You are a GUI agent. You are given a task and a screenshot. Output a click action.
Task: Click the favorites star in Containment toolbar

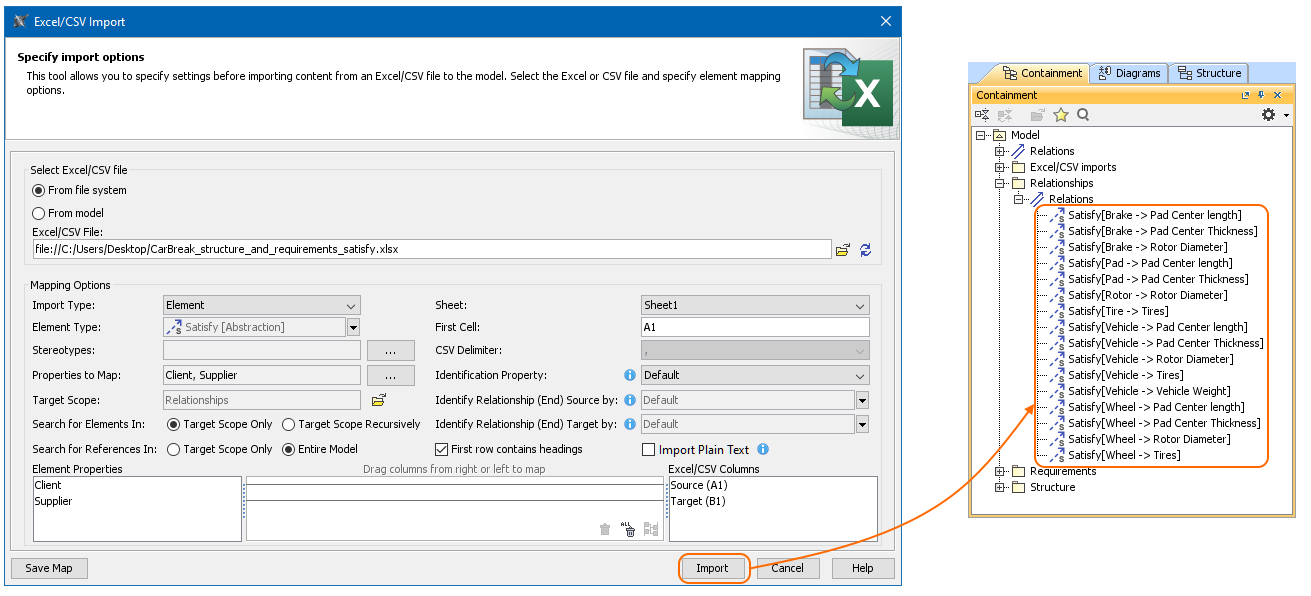(x=1061, y=115)
